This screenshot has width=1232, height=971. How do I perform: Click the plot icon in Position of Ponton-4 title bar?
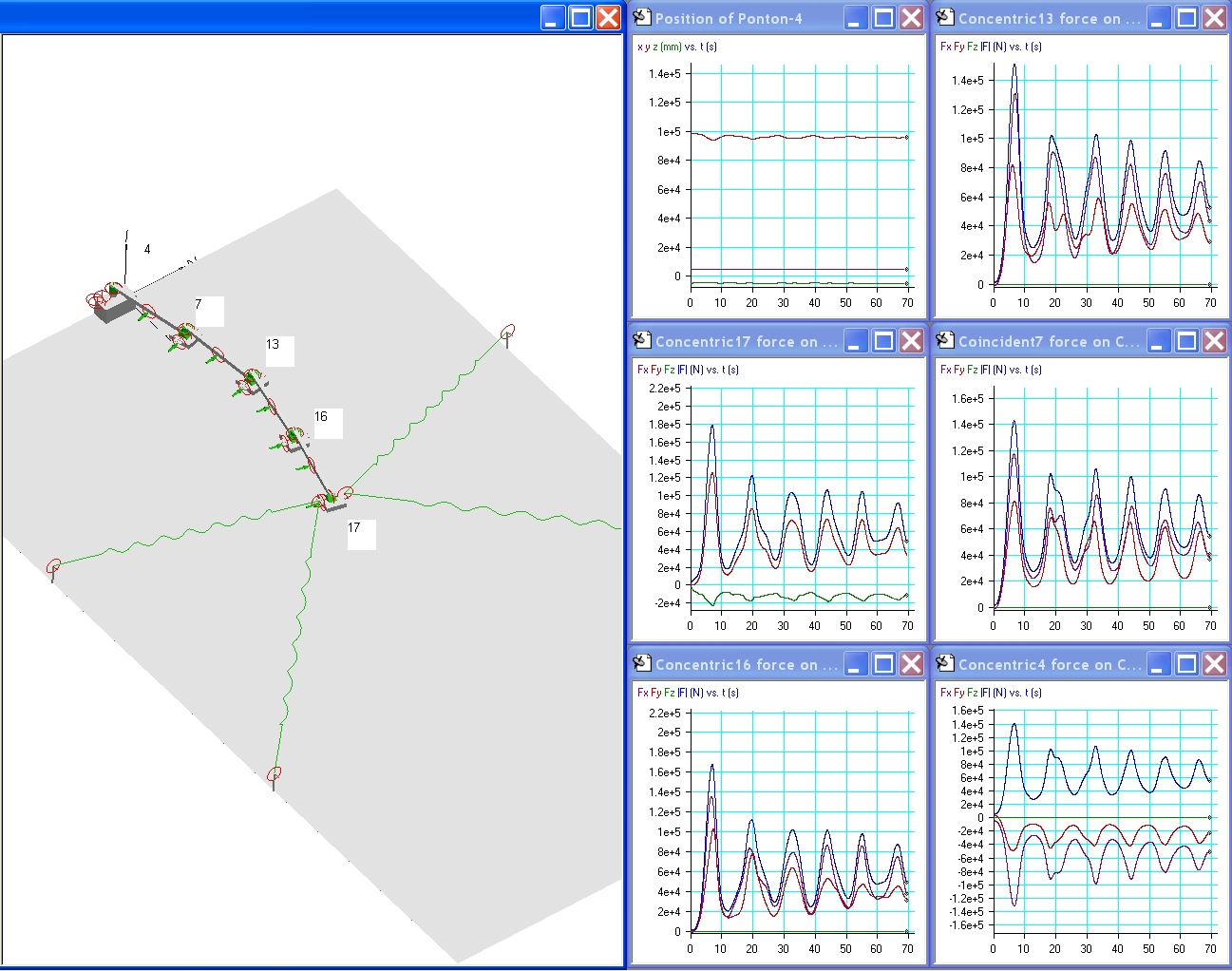pos(642,17)
